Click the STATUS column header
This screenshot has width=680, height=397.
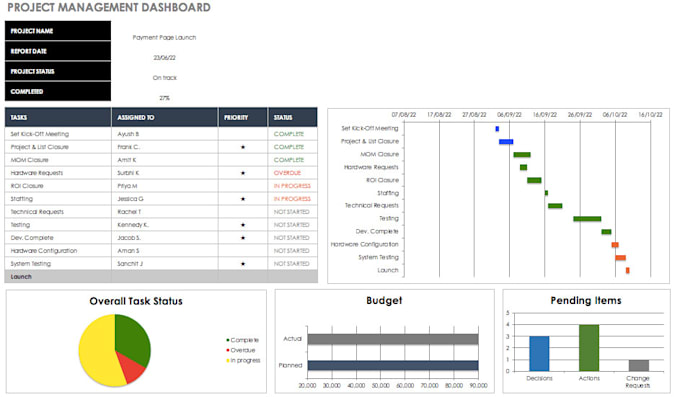point(293,117)
